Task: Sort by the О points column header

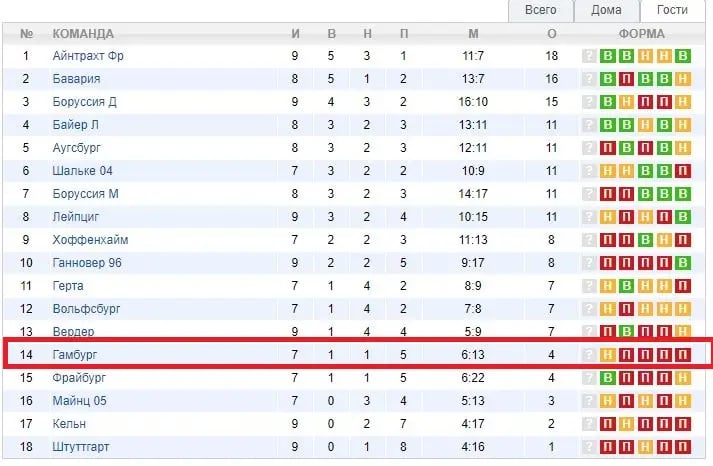Action: pyautogui.click(x=552, y=34)
